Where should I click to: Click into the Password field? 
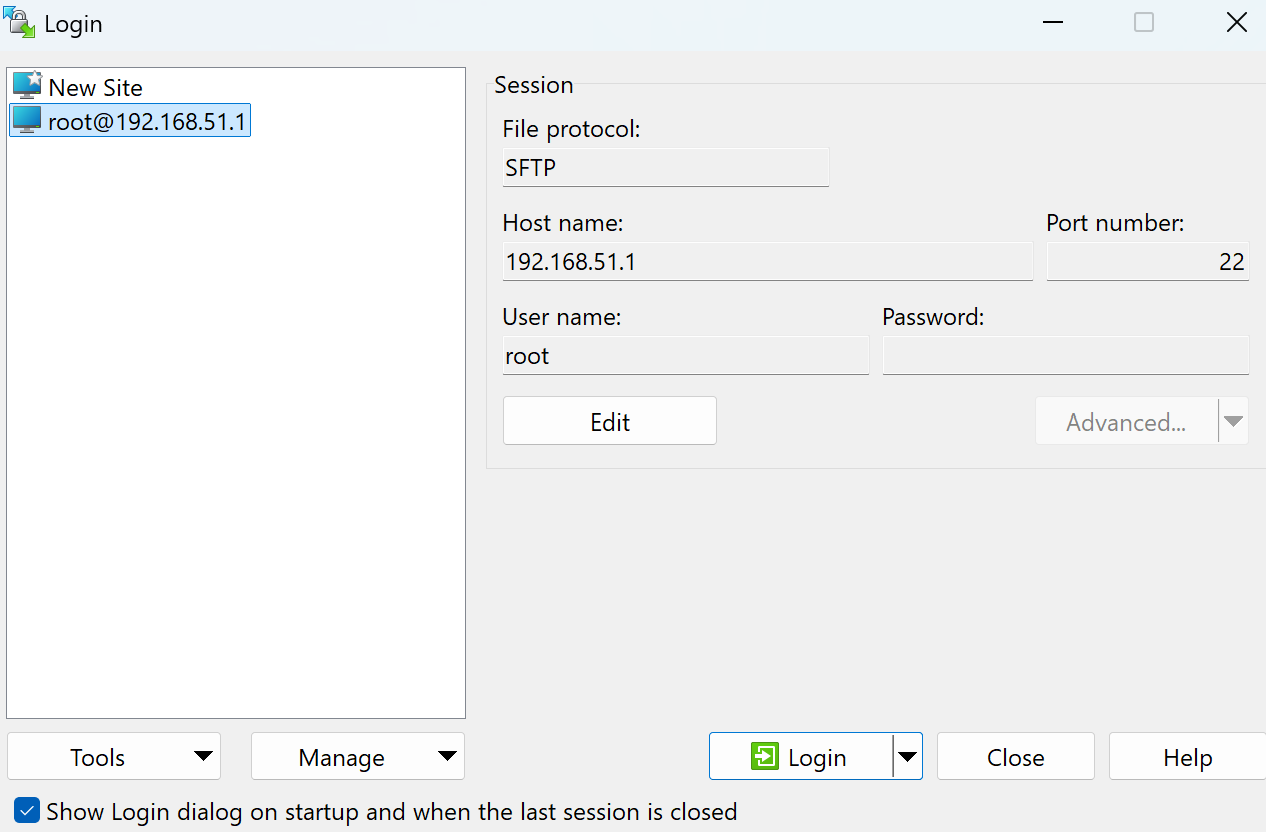(x=1065, y=356)
